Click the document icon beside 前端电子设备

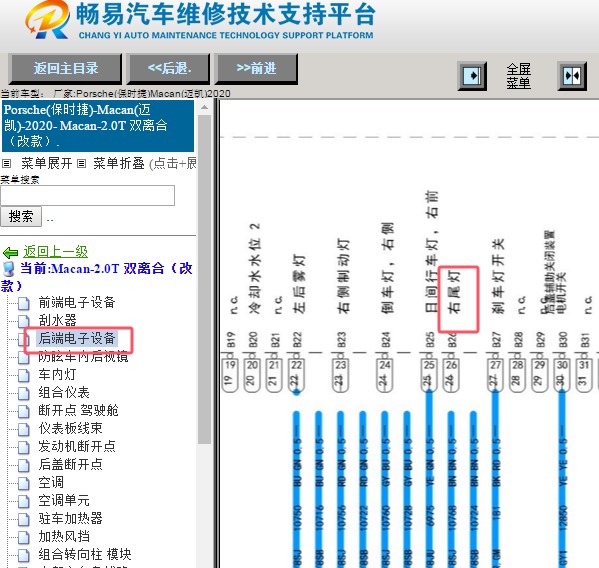coord(24,303)
